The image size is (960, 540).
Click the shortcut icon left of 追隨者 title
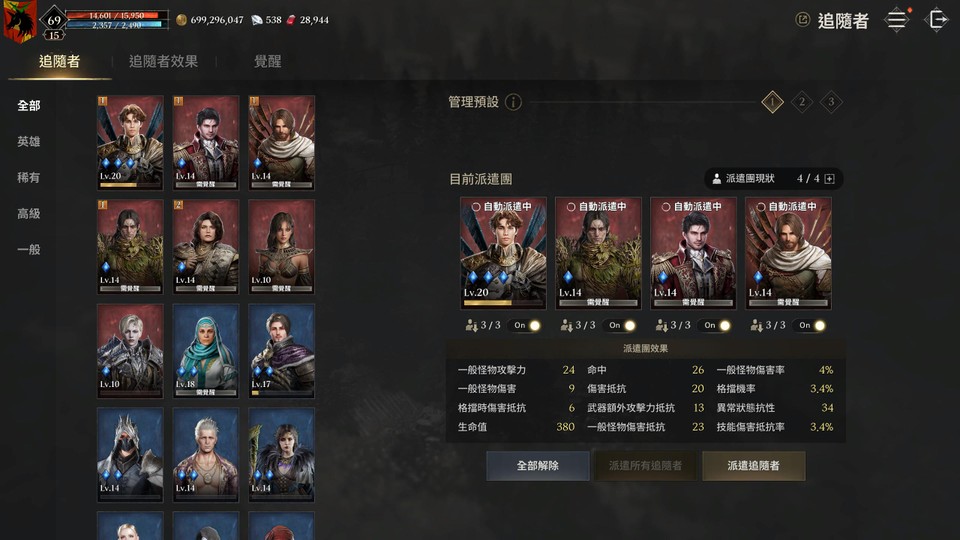pos(802,20)
